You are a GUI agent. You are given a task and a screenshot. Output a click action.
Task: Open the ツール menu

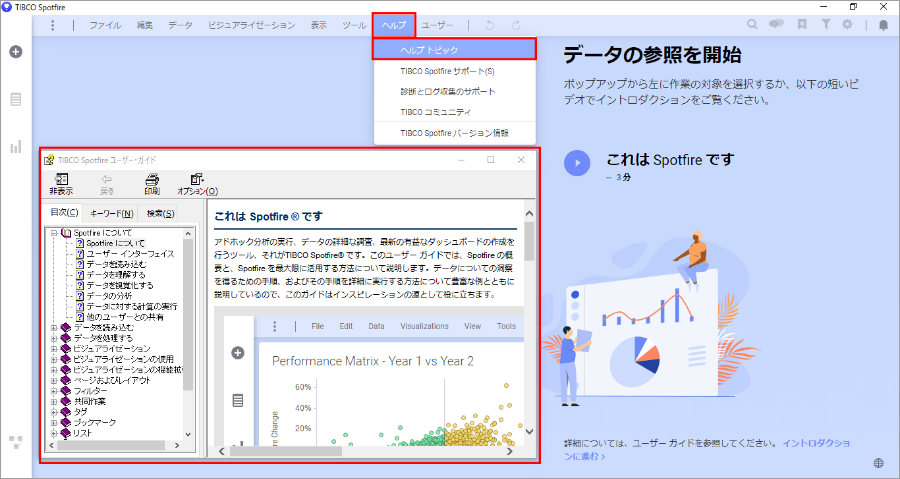354,25
